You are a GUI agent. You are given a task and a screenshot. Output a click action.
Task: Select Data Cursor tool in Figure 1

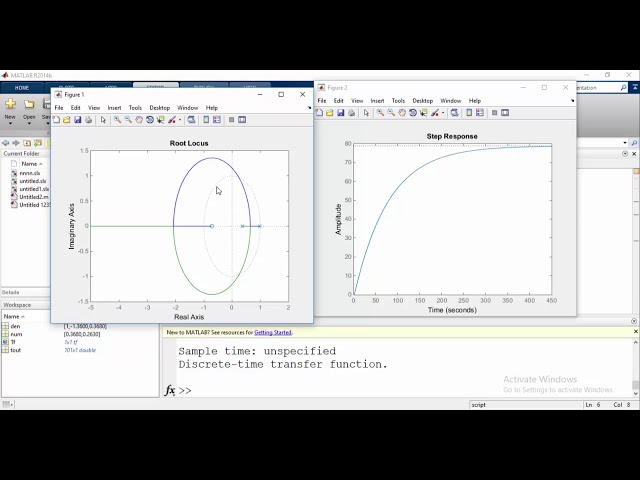(x=160, y=120)
